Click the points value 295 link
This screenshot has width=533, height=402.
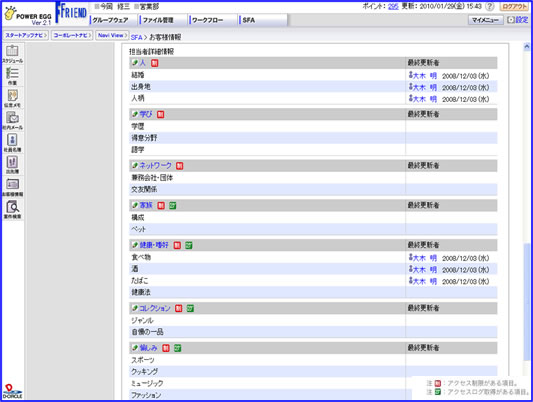(x=393, y=6)
